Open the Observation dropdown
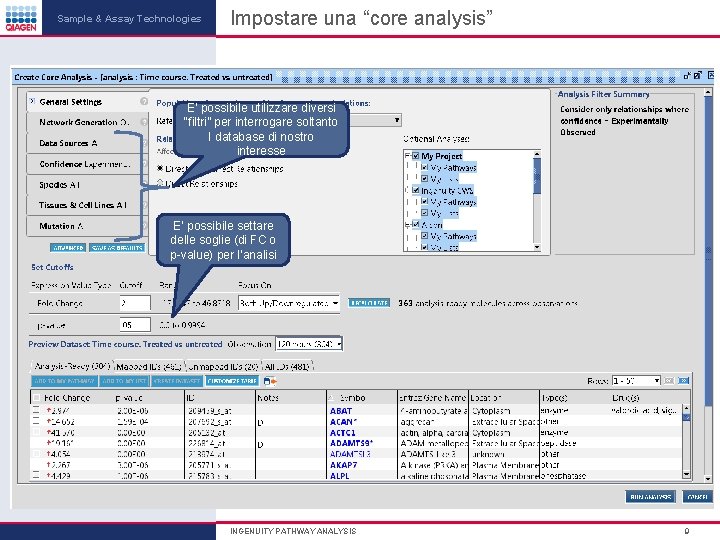 pos(309,344)
